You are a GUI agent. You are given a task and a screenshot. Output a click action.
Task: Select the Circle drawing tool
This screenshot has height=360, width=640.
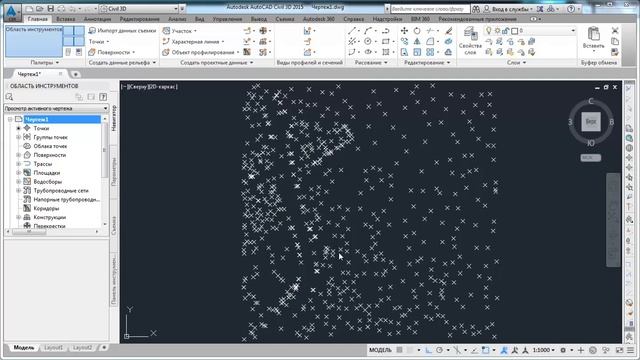click(368, 41)
